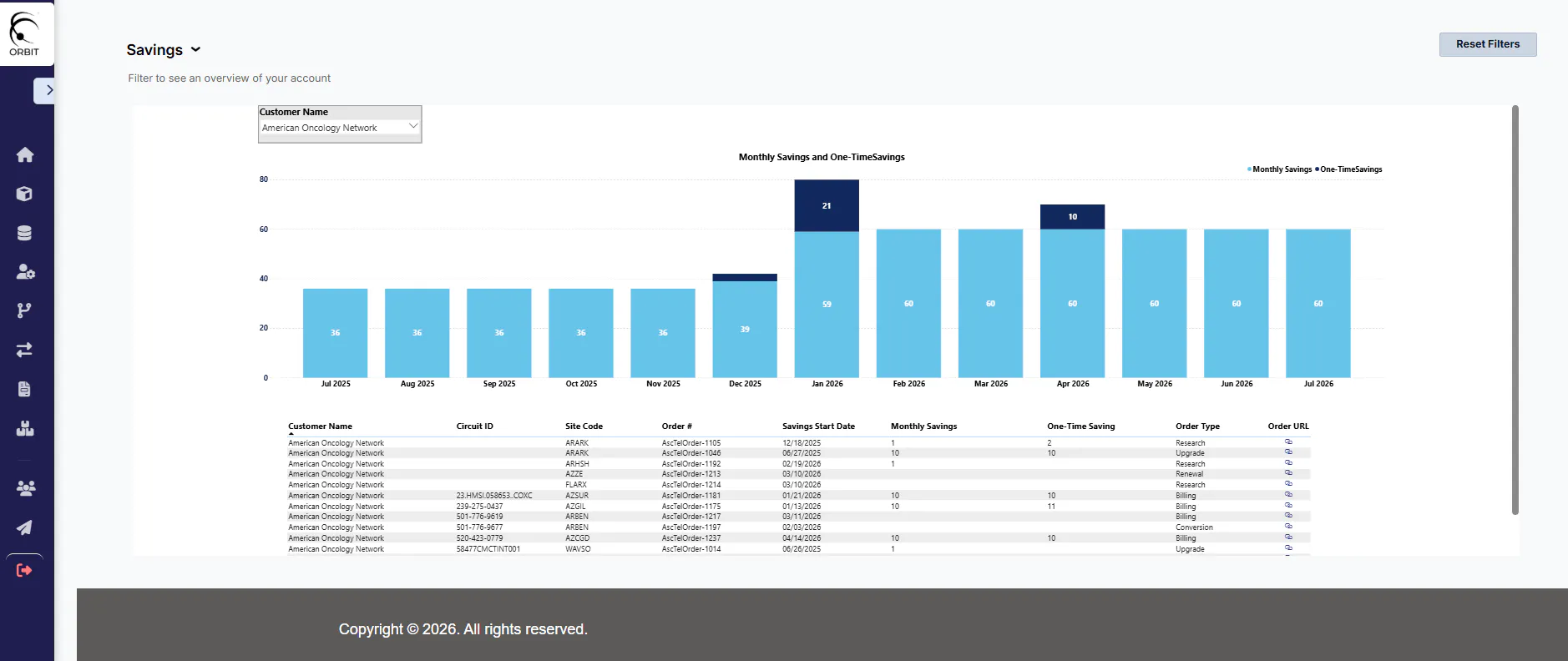Open order link for AscTelOrder-1214 row
Viewport: 1568px width, 661px height.
click(1288, 484)
